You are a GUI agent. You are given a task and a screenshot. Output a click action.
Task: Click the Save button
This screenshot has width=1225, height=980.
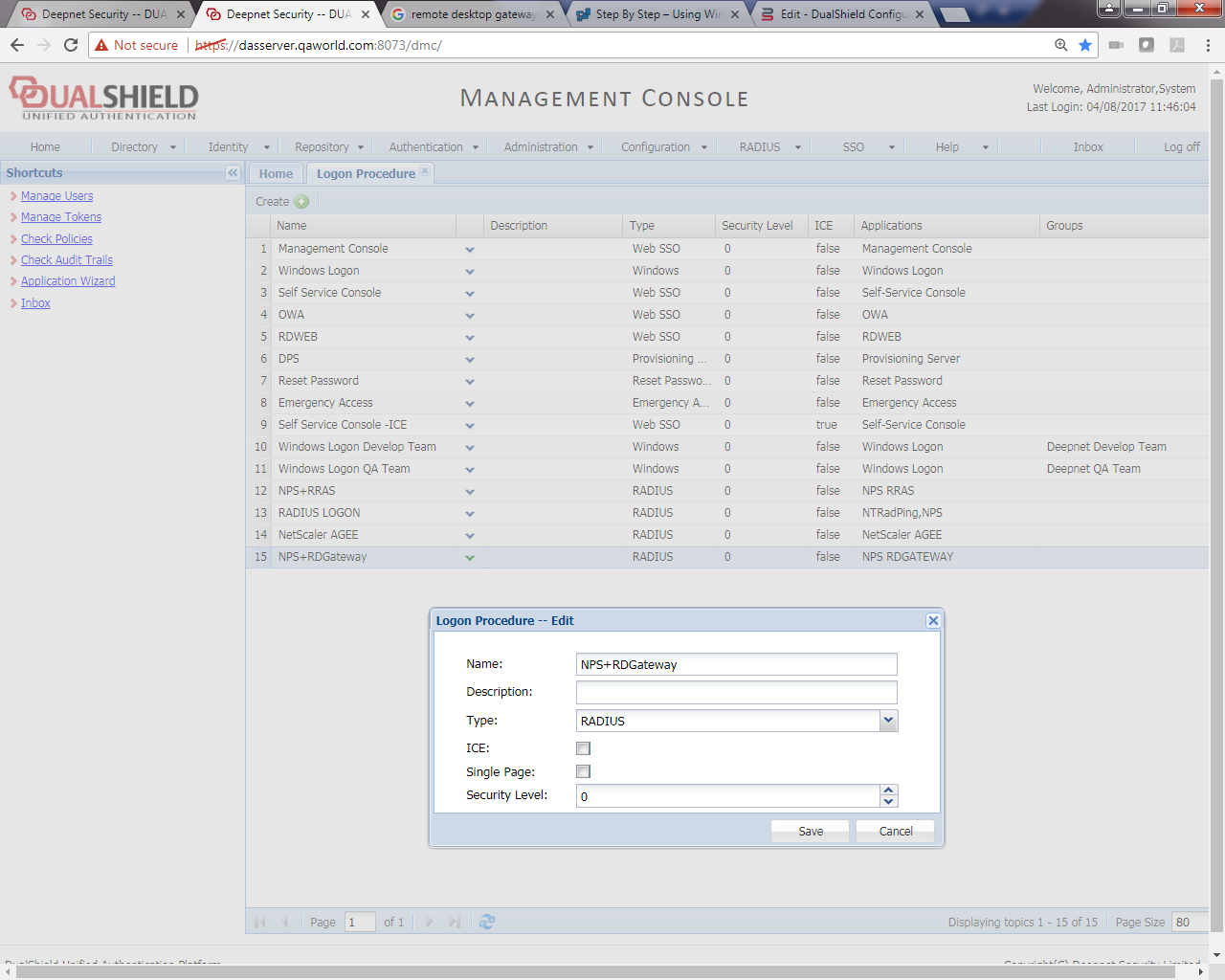[x=810, y=831]
